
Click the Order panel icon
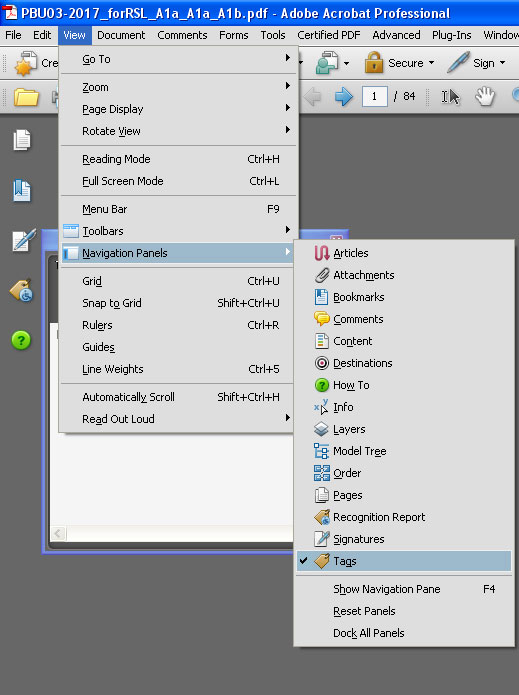tap(322, 473)
